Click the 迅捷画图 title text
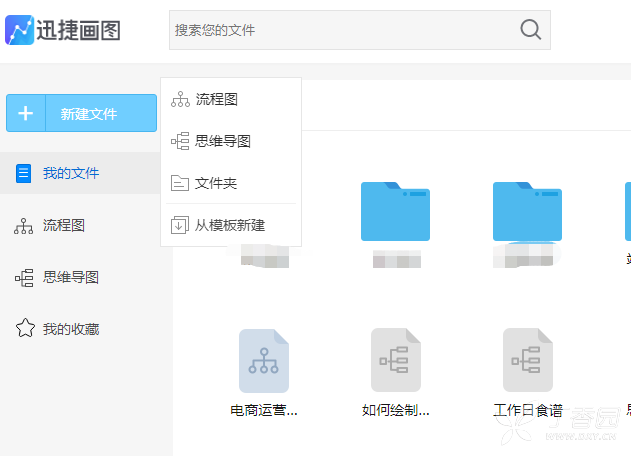Screen dimensions: 631x456 pos(78,30)
